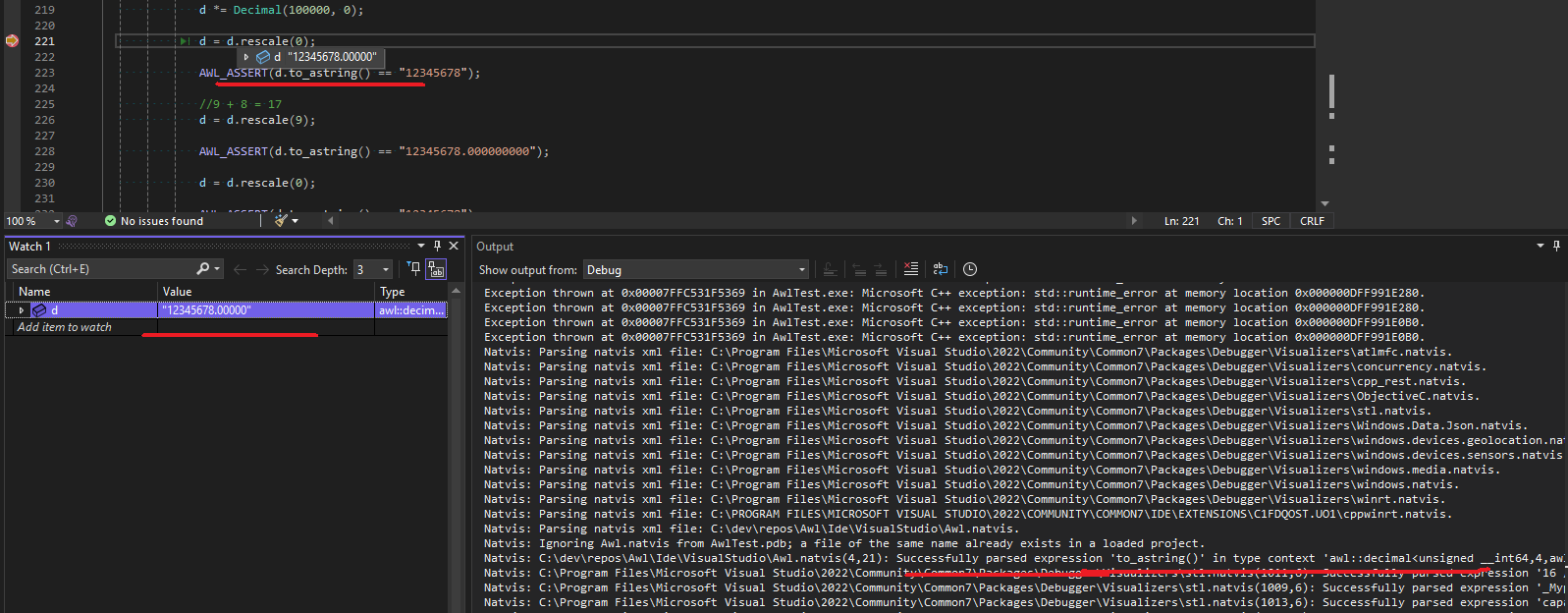Screen dimensions: 1568x613
Task: Click the breakpoint marker on line 221
Action: (x=12, y=41)
